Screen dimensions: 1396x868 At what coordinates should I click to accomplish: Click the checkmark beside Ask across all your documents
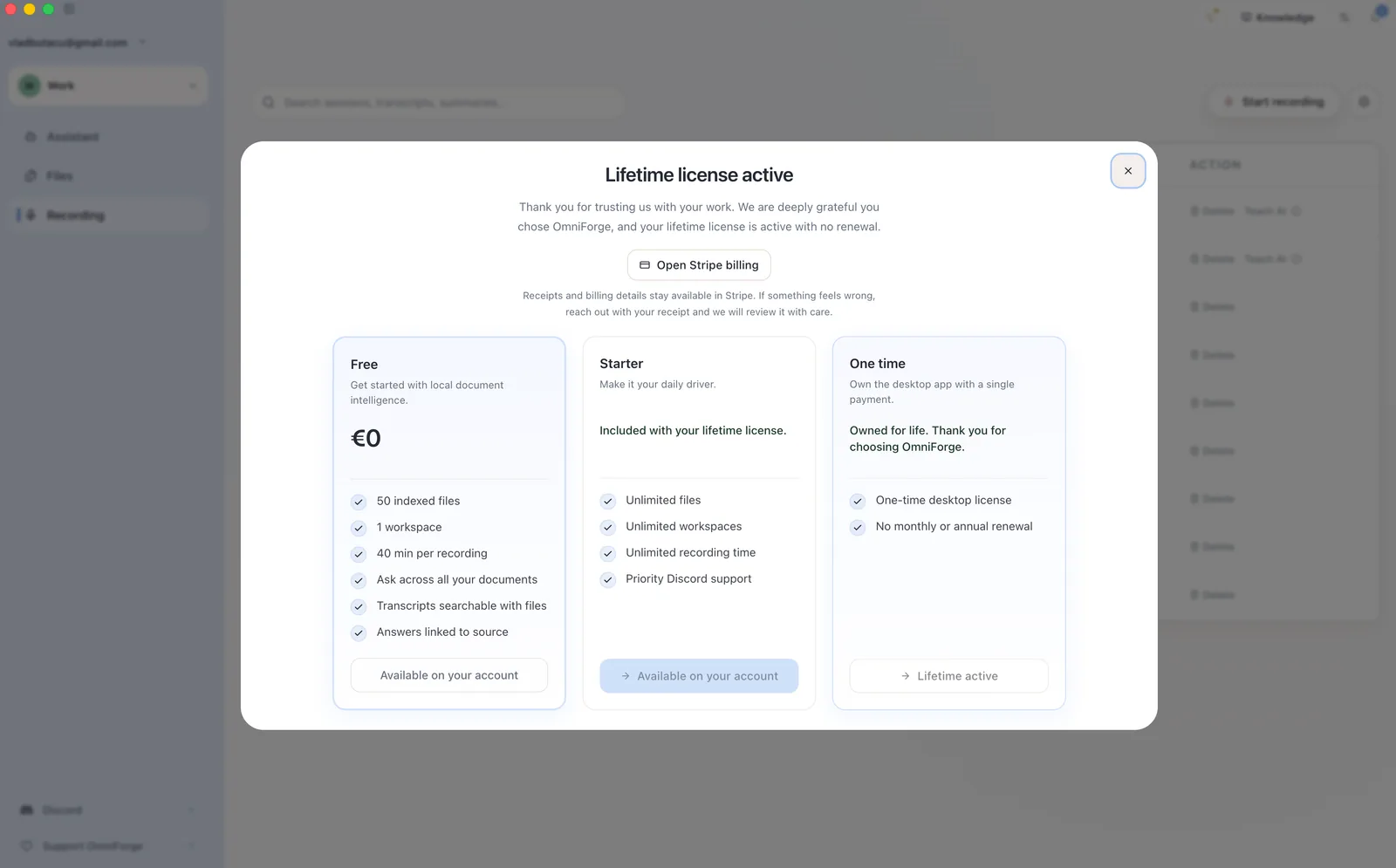(359, 580)
